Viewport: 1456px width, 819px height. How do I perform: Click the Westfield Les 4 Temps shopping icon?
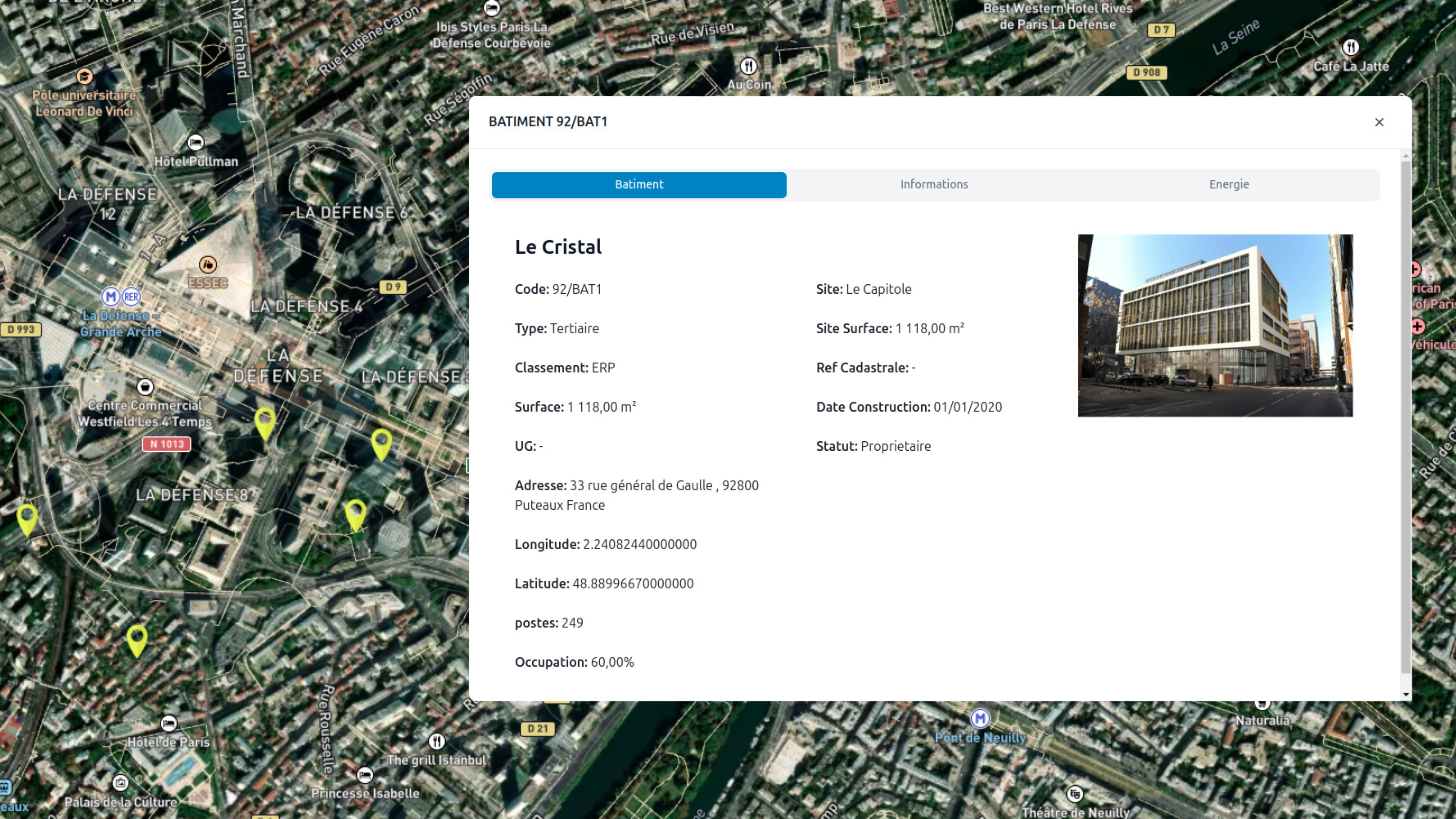pos(145,387)
